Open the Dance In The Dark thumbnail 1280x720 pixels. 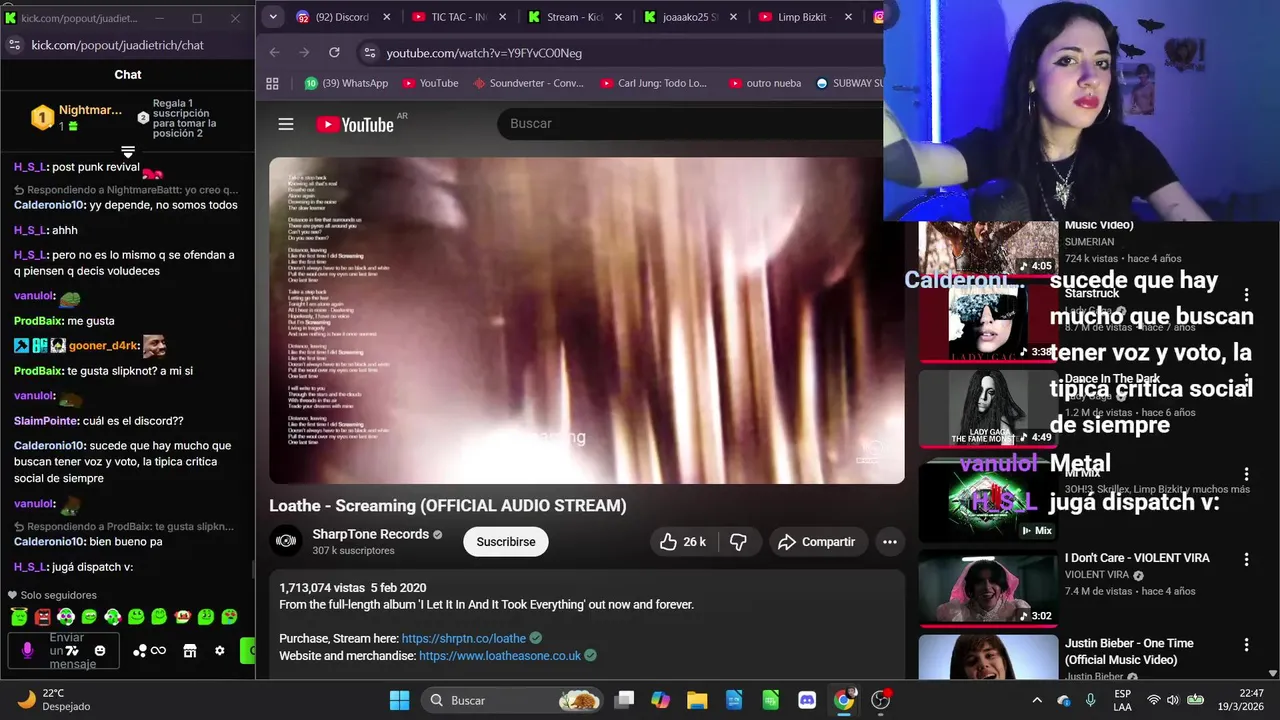click(x=988, y=408)
